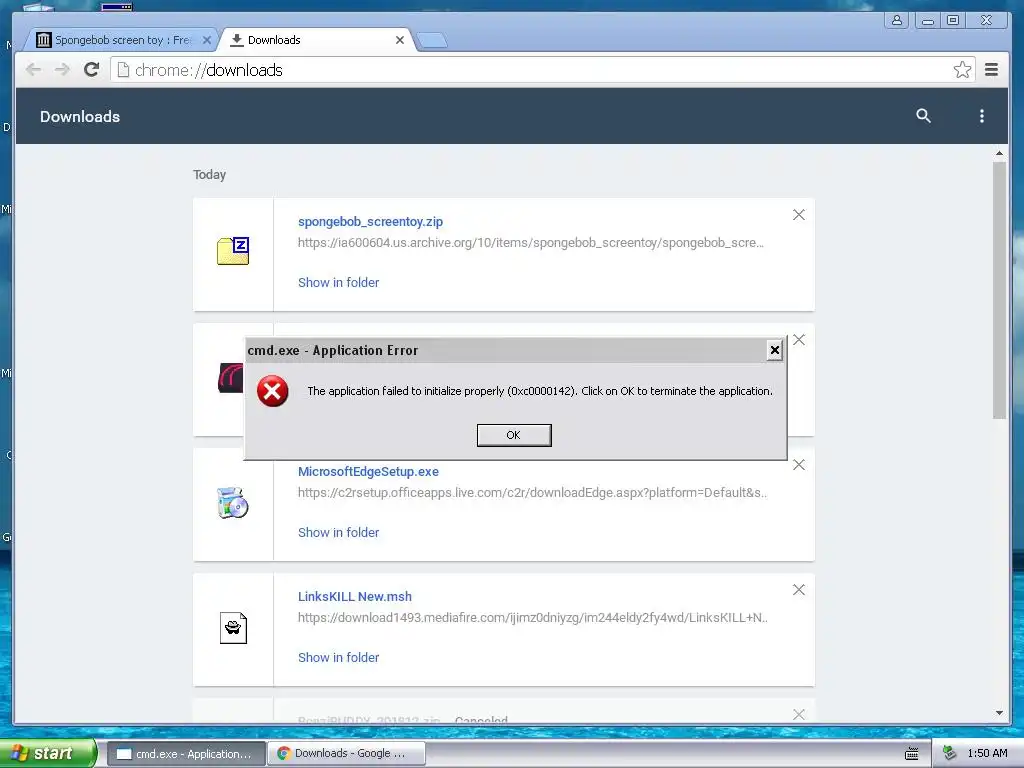Remove the canceled BonziBUDDY download entry
This screenshot has width=1024, height=768.
[799, 714]
